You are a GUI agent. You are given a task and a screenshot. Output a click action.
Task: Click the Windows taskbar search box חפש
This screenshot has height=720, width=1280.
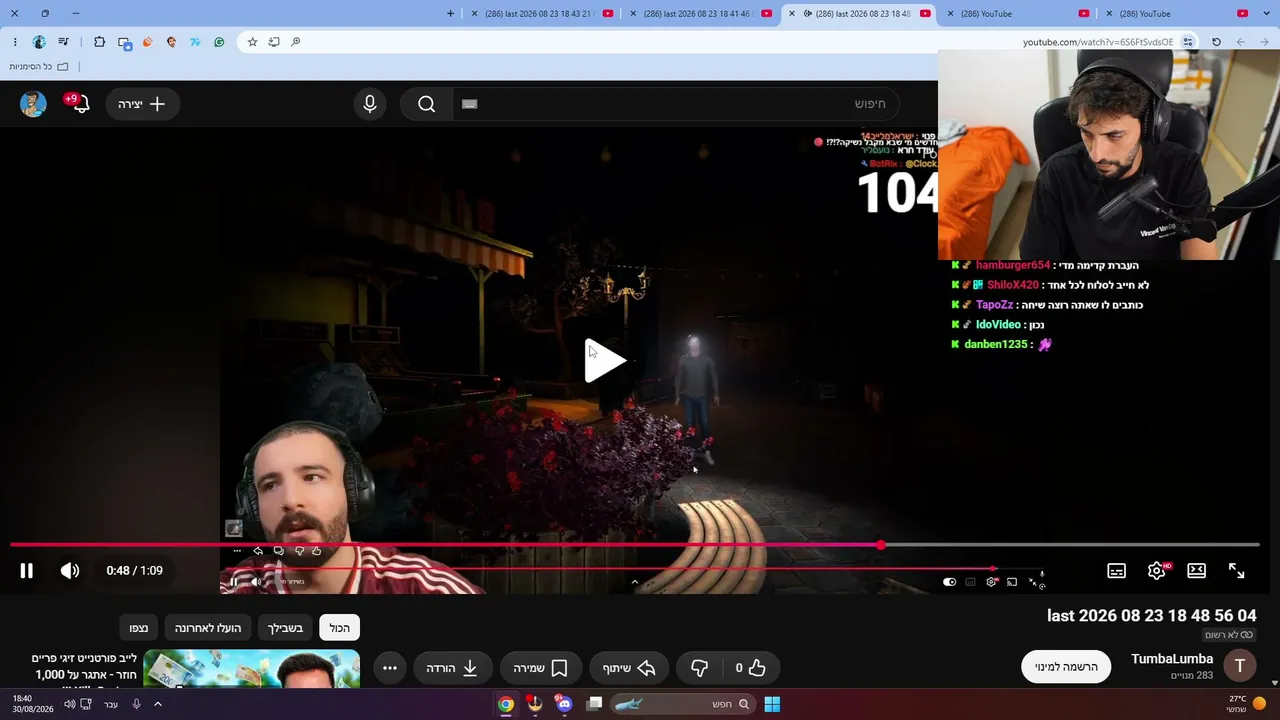[x=680, y=704]
